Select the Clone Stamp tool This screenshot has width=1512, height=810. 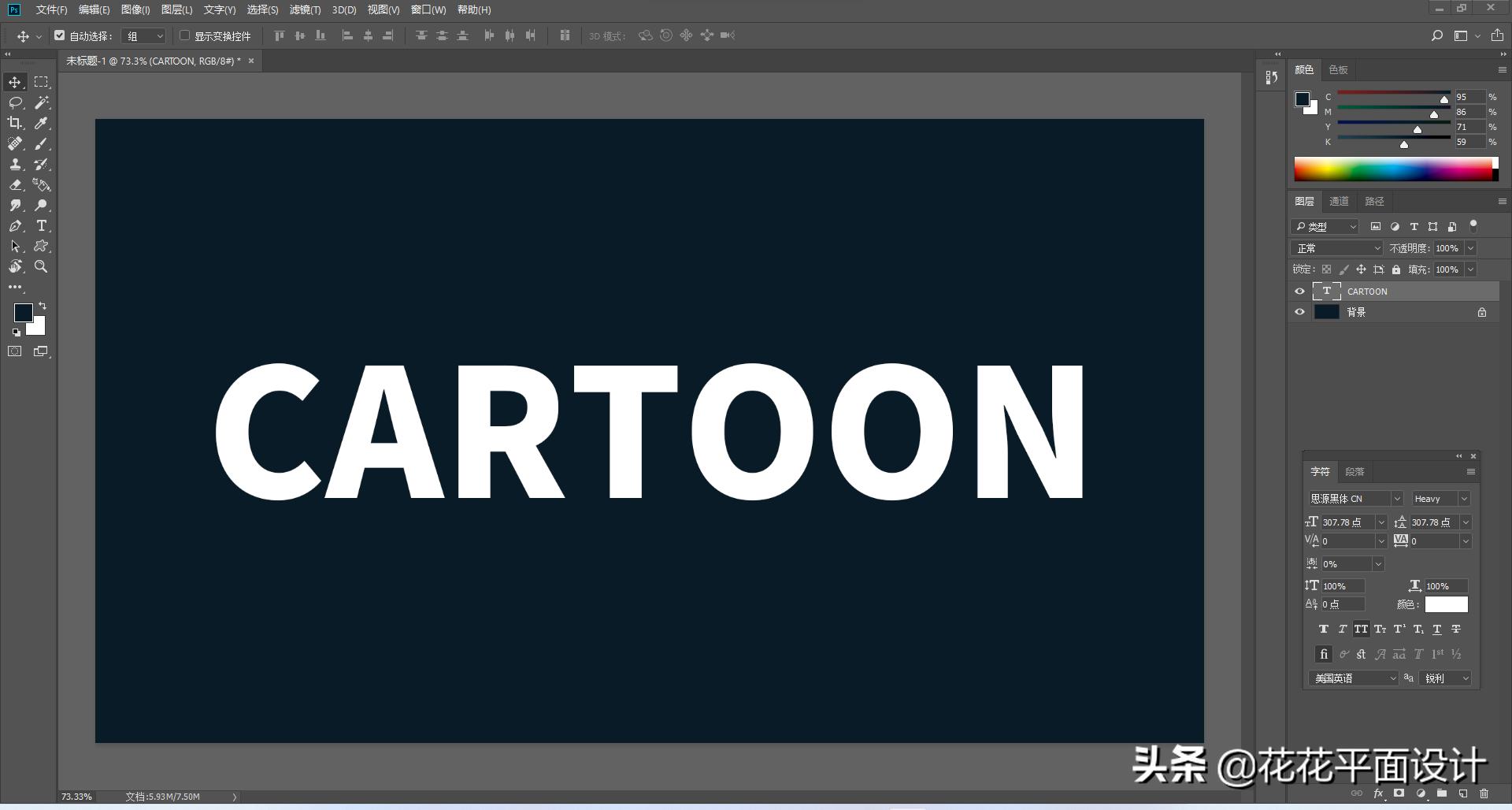pyautogui.click(x=15, y=165)
